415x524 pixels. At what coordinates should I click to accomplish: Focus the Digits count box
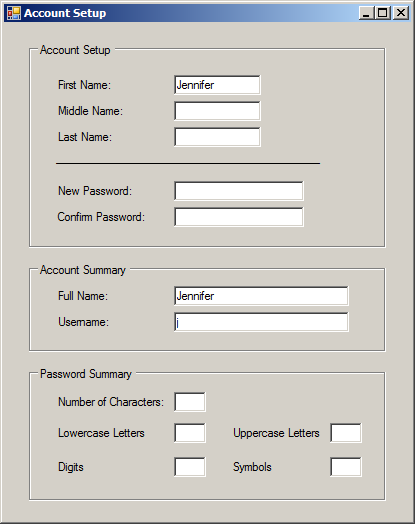click(190, 467)
